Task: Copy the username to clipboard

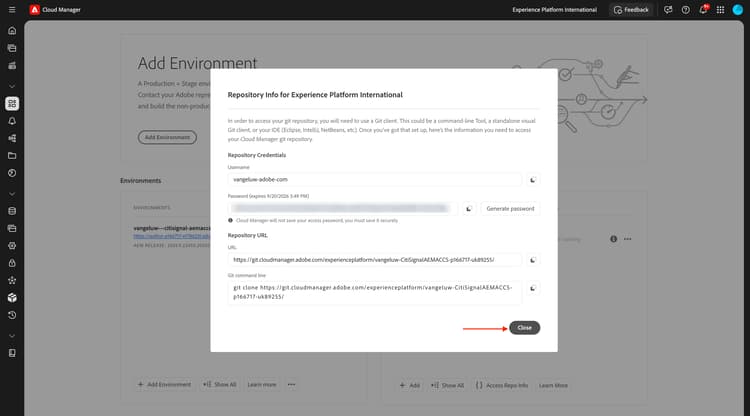Action: coord(532,180)
